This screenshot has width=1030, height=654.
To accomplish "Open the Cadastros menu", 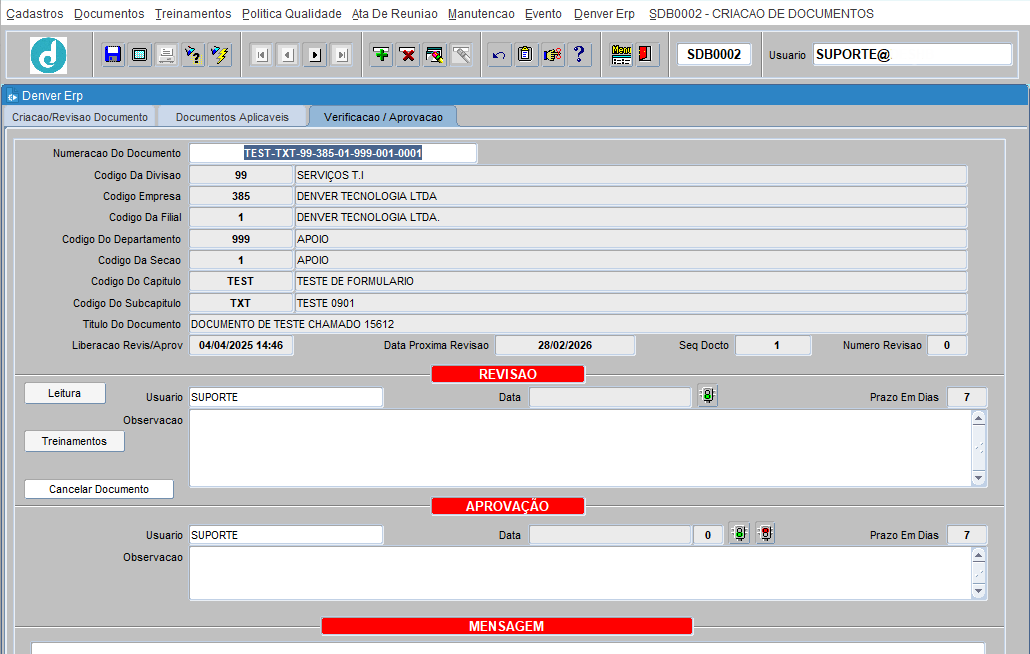I will click(x=35, y=14).
